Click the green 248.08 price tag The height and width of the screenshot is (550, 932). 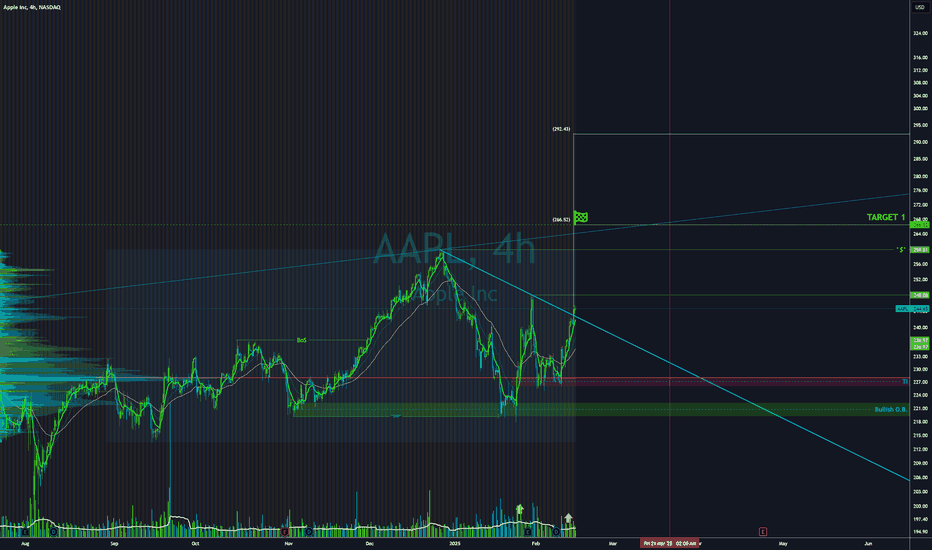[x=920, y=295]
